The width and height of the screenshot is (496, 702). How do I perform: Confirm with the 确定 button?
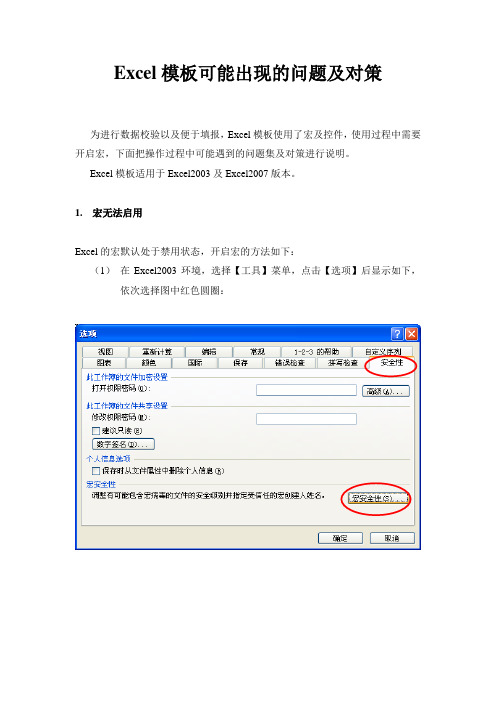(x=340, y=538)
